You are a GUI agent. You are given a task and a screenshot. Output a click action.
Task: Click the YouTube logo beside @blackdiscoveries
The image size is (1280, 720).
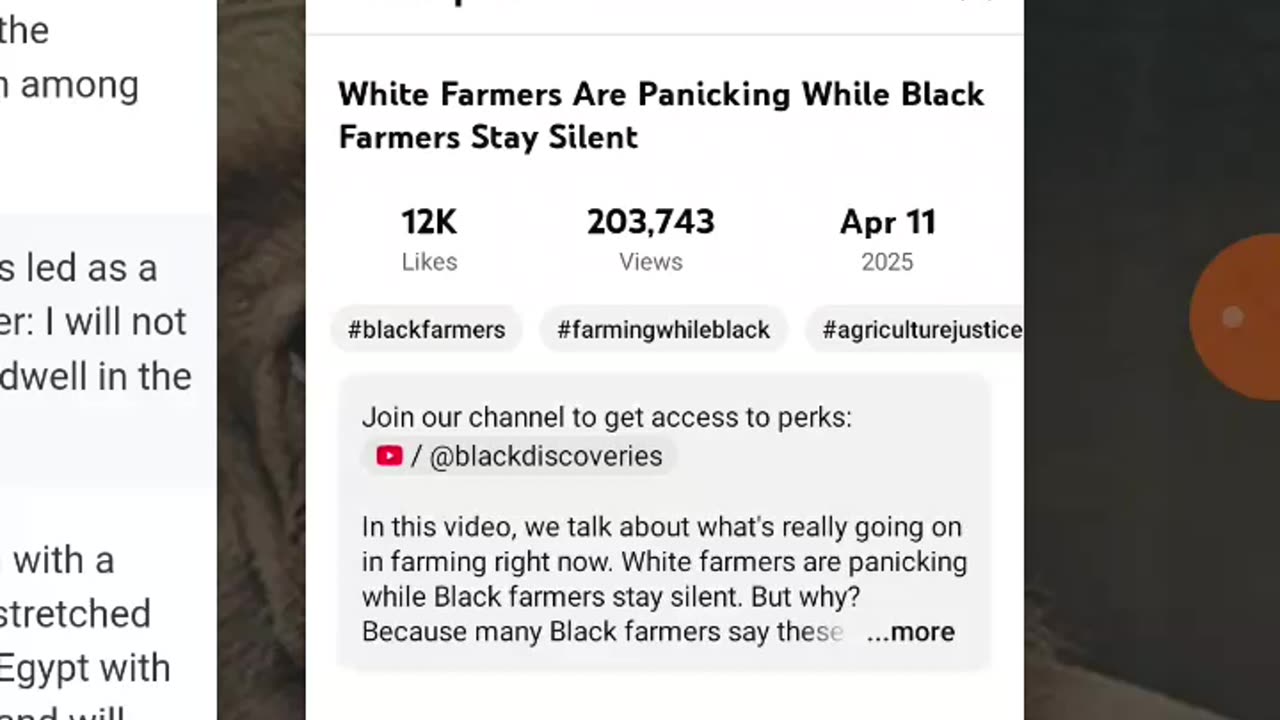[389, 456]
